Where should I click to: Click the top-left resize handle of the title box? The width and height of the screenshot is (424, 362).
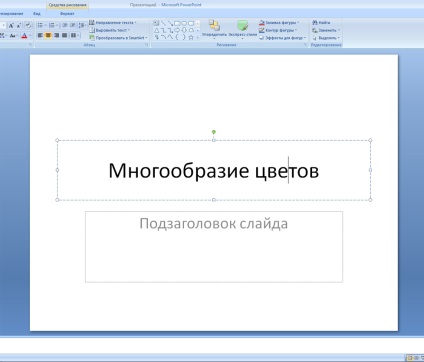tap(57, 140)
